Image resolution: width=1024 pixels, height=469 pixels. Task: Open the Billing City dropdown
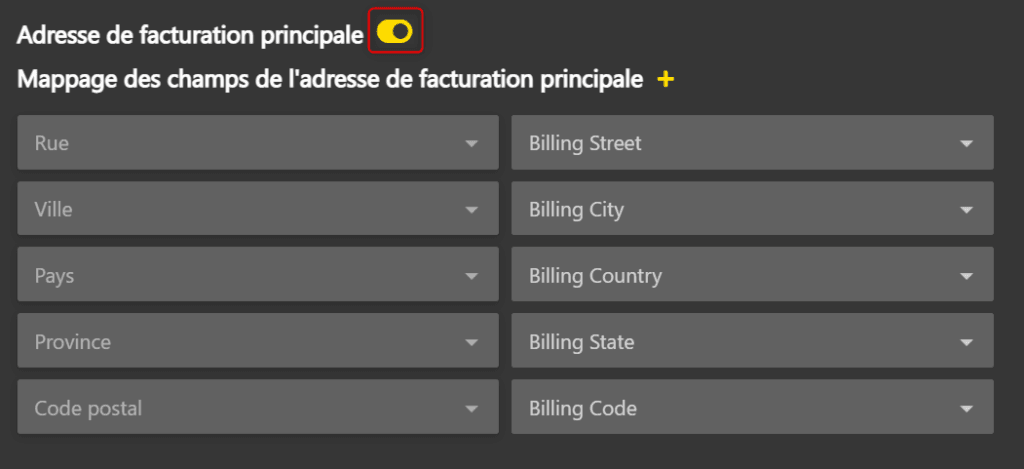(751, 210)
